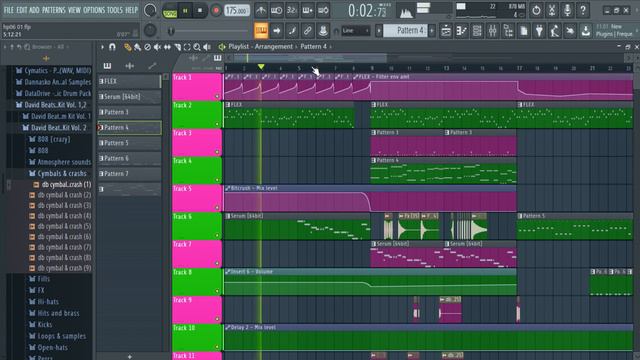Click the microphone recording icon

click(x=567, y=10)
